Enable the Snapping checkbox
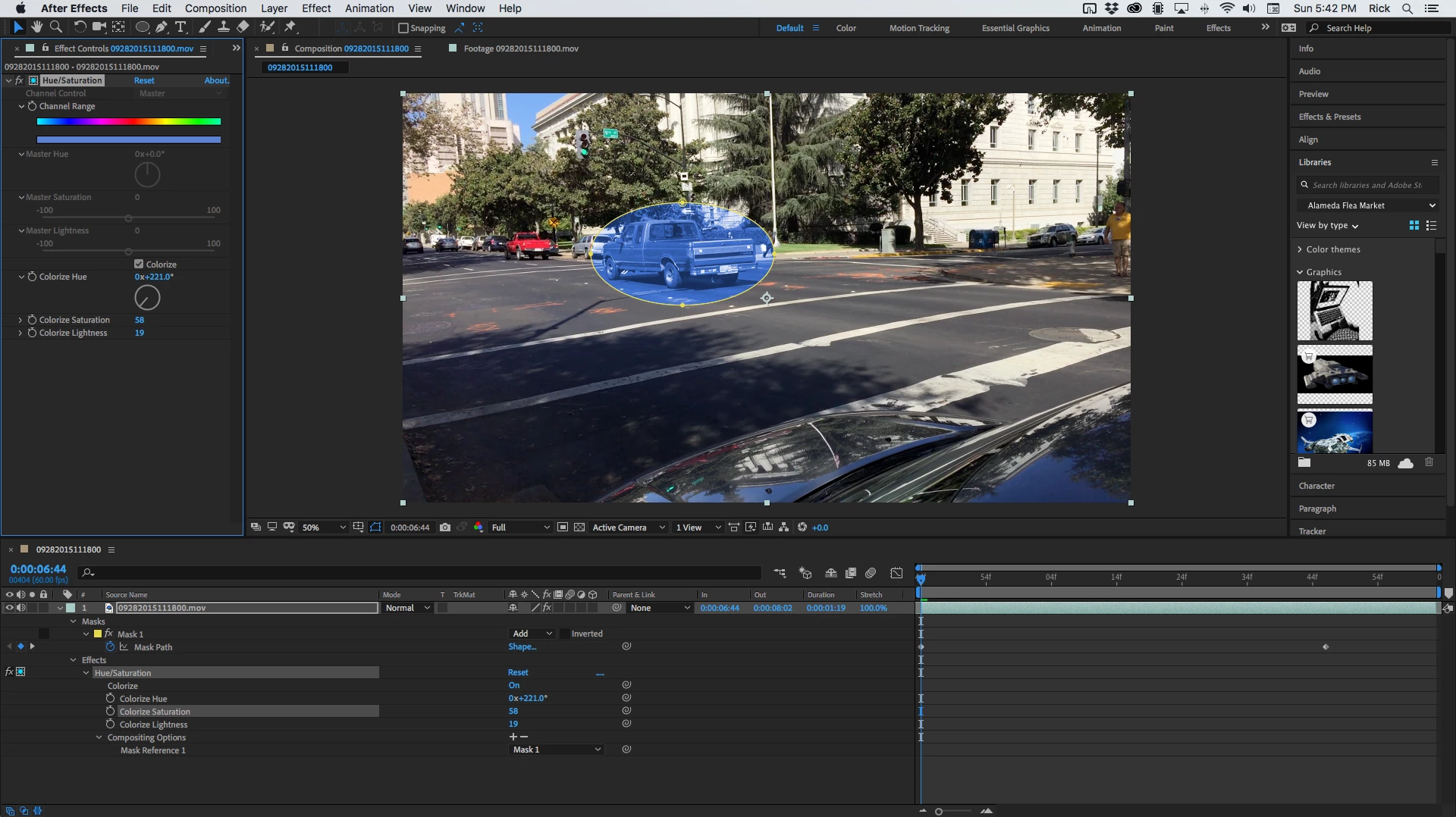 [x=403, y=28]
